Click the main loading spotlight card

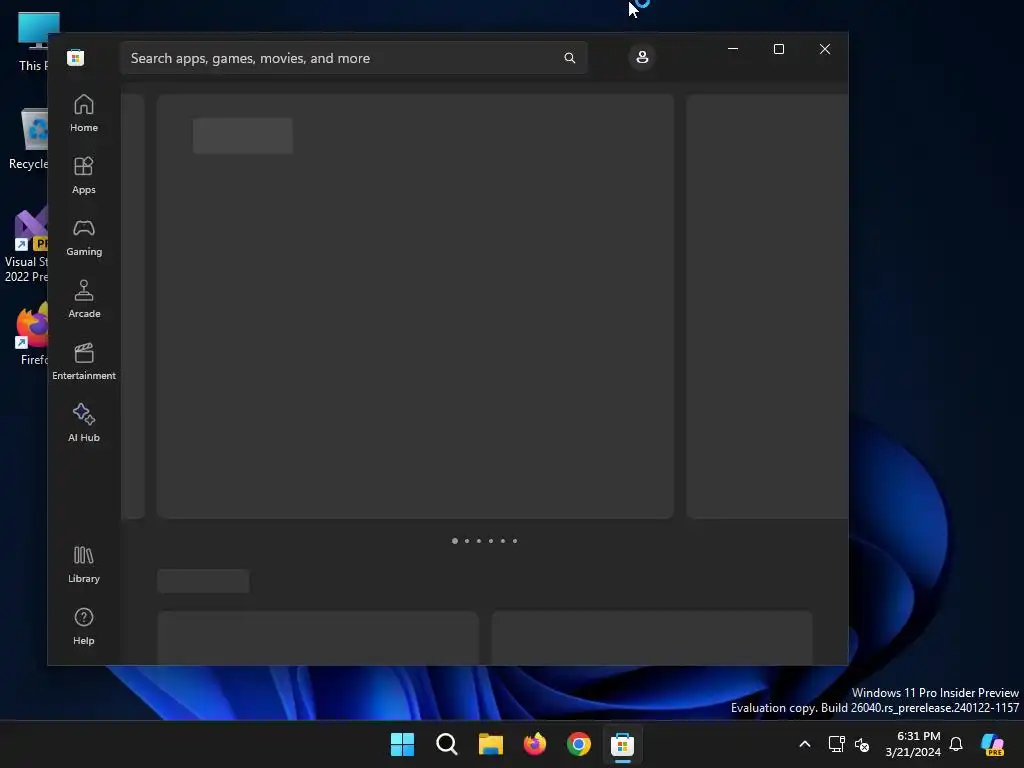point(415,306)
